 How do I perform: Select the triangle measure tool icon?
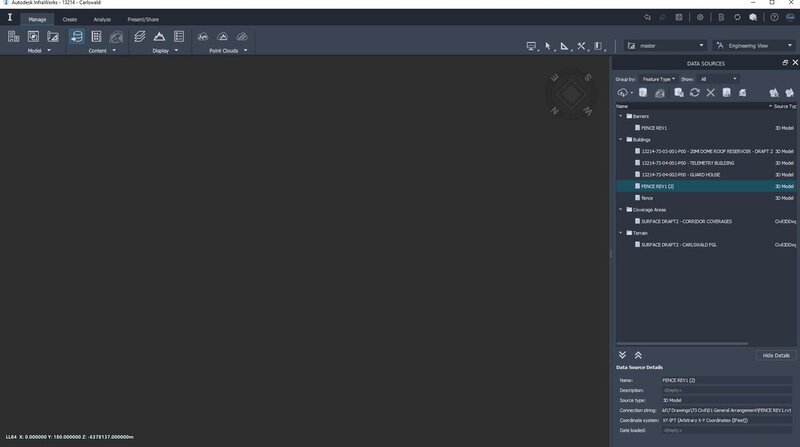pyautogui.click(x=564, y=46)
